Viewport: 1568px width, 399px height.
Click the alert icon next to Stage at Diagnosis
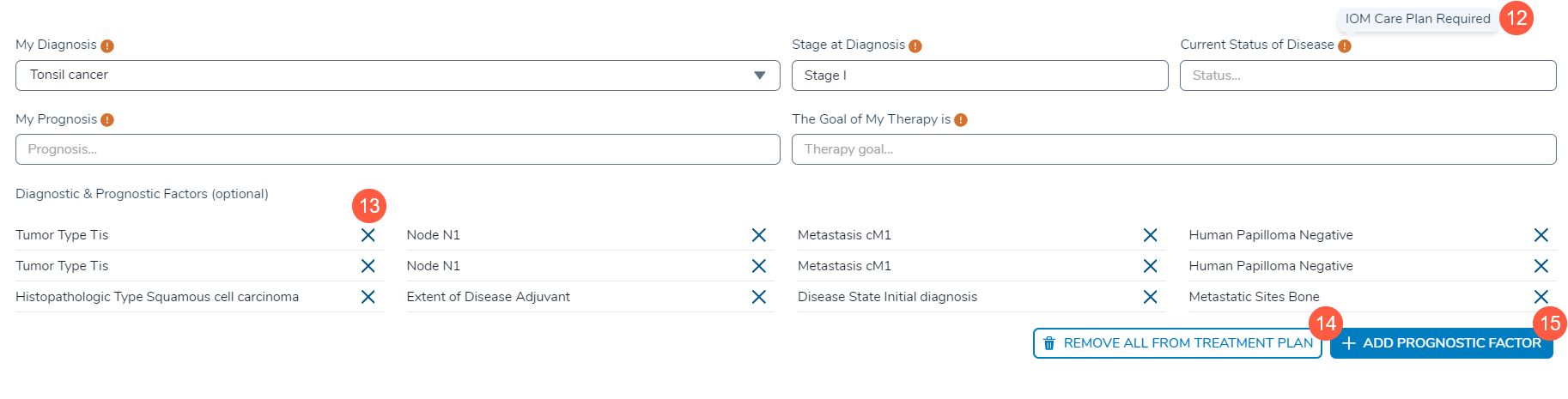point(915,46)
